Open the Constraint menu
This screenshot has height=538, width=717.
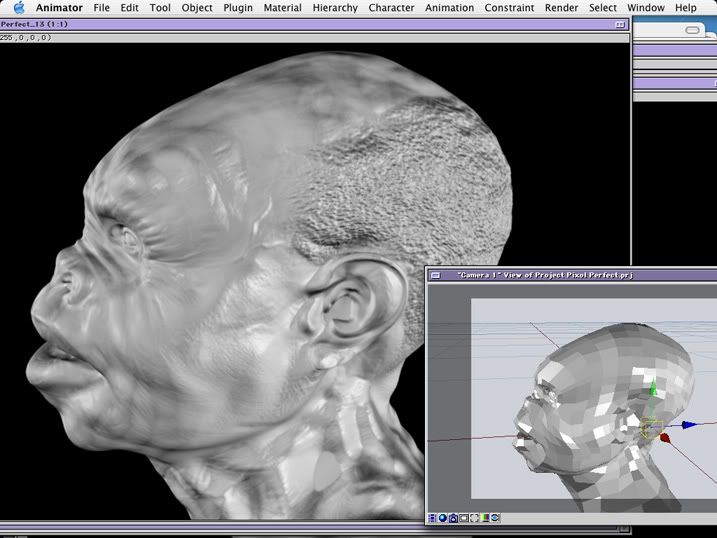[509, 8]
